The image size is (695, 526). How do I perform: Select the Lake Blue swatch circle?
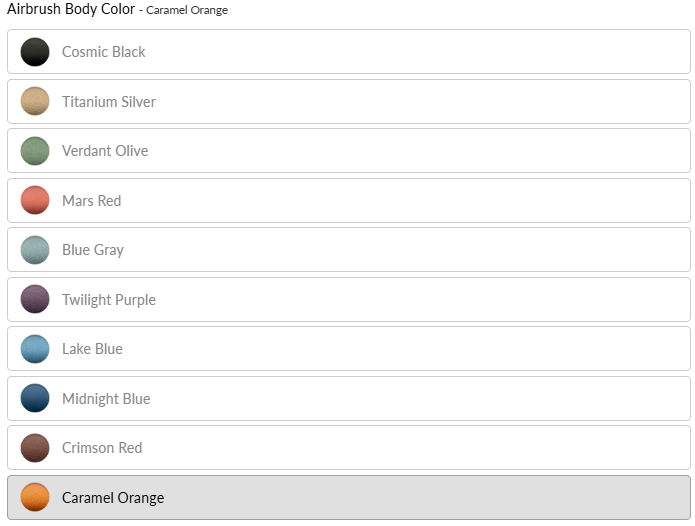(35, 349)
